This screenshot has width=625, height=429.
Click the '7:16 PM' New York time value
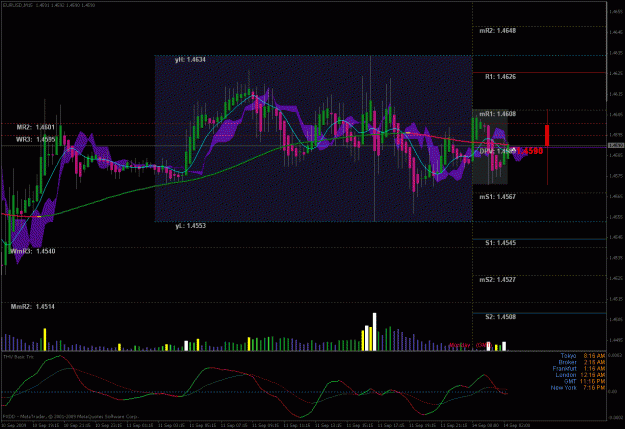tap(594, 388)
